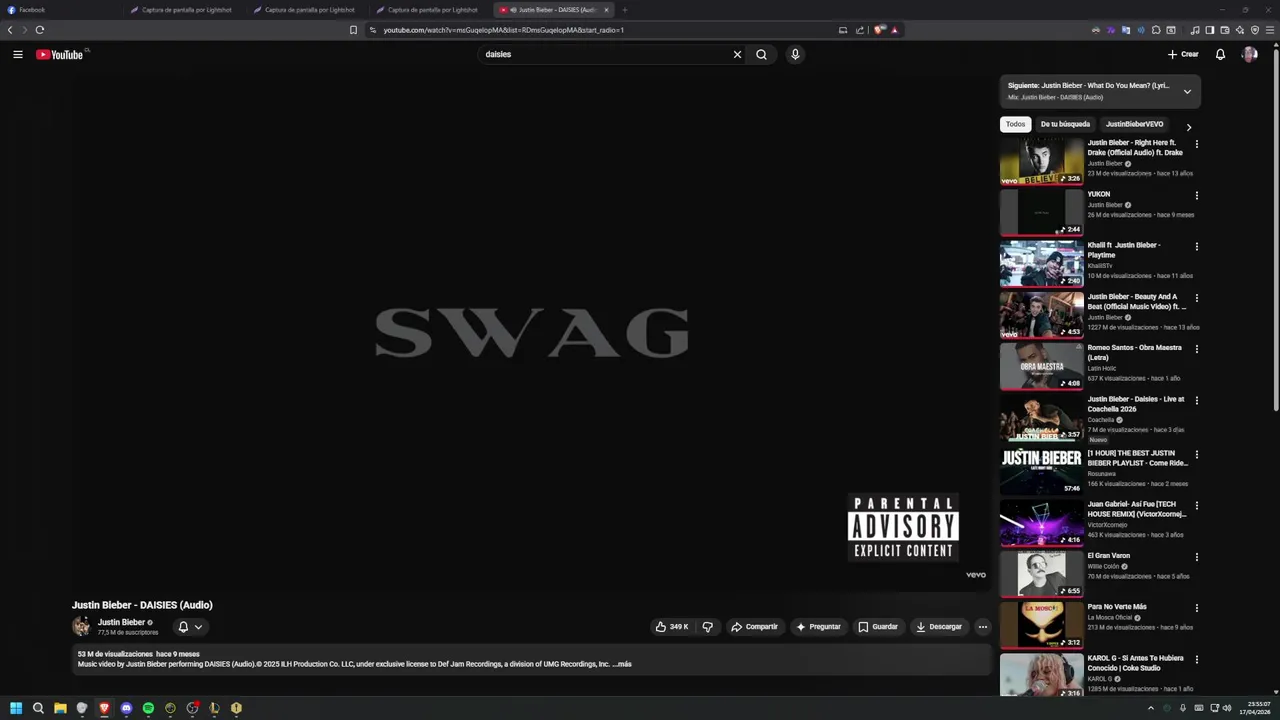Go to YouTube home via logo

tap(60, 54)
